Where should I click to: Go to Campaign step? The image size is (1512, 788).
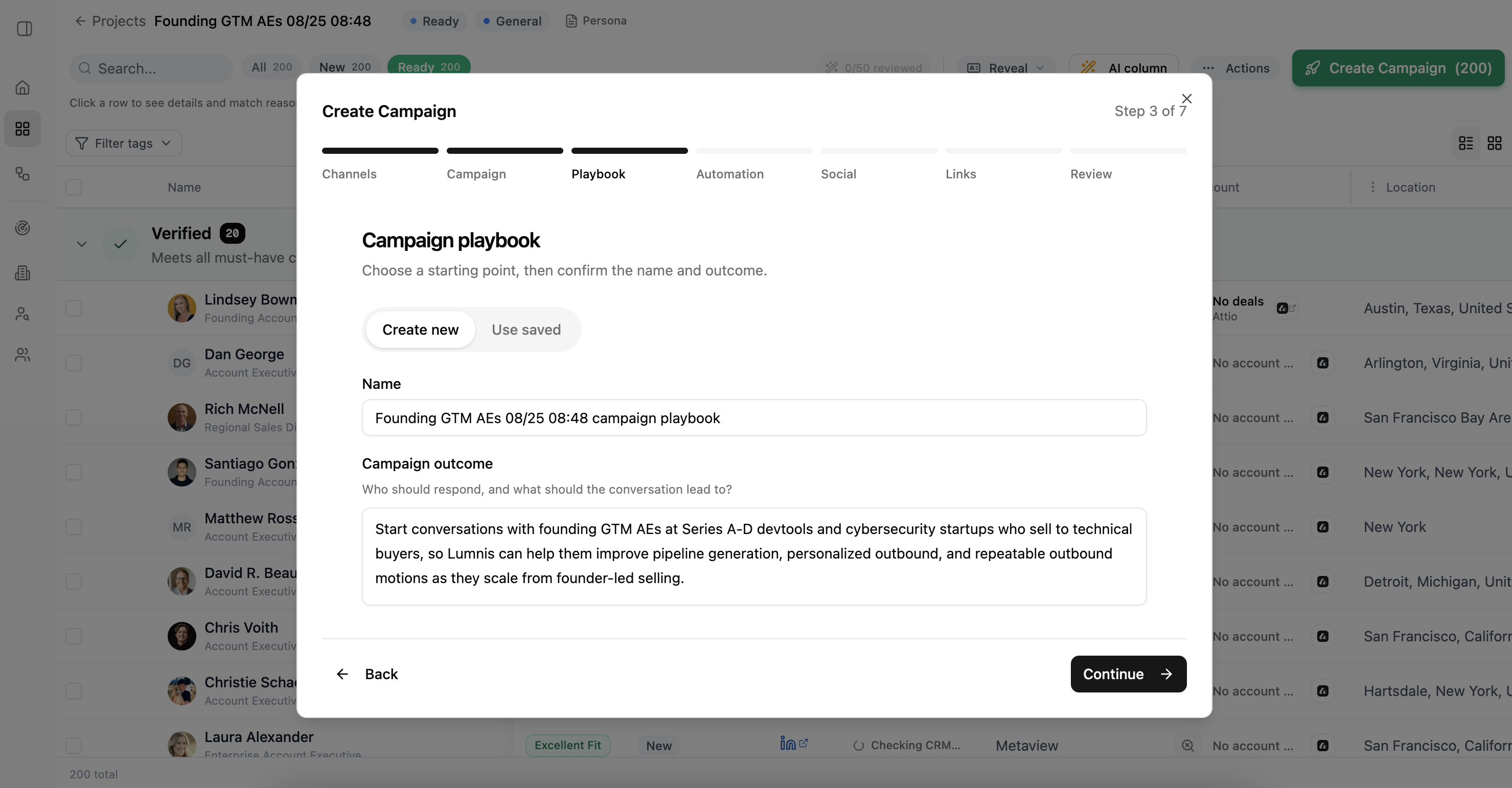point(476,174)
